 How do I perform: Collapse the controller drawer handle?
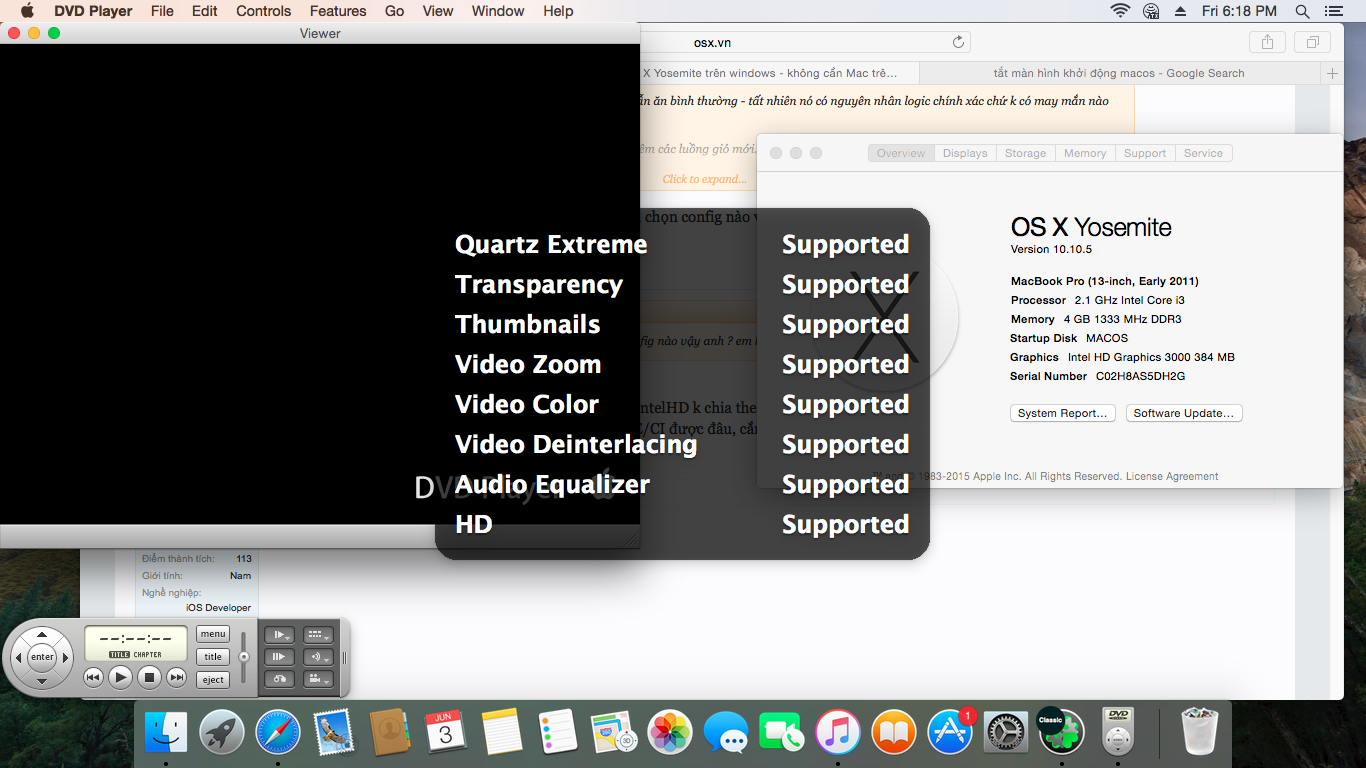point(345,658)
